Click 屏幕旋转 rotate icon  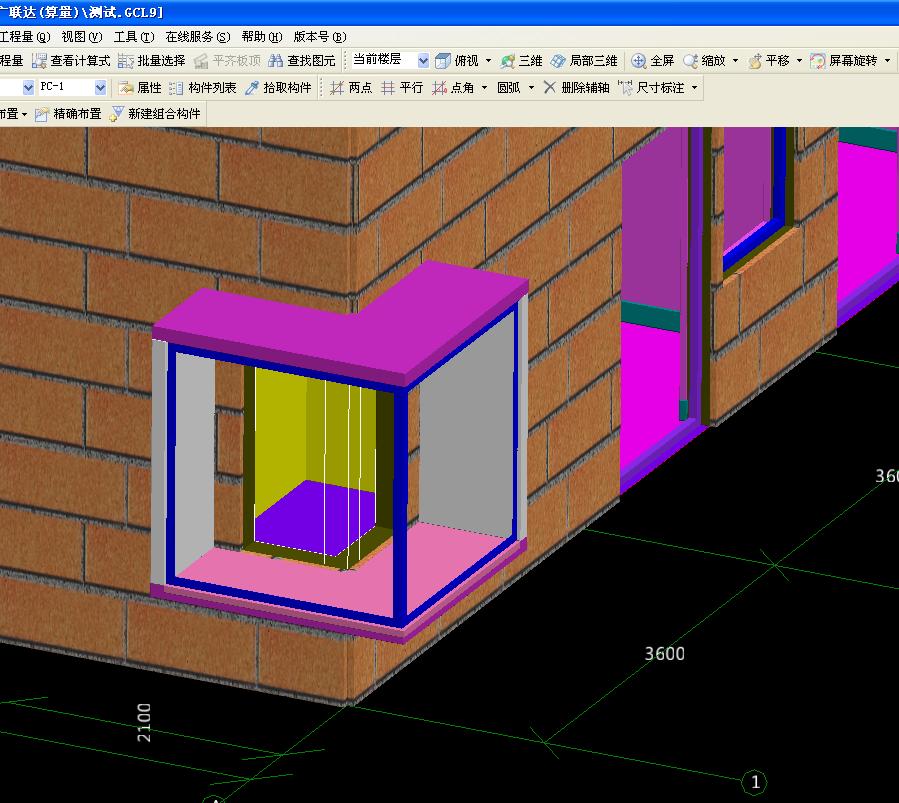[x=818, y=61]
